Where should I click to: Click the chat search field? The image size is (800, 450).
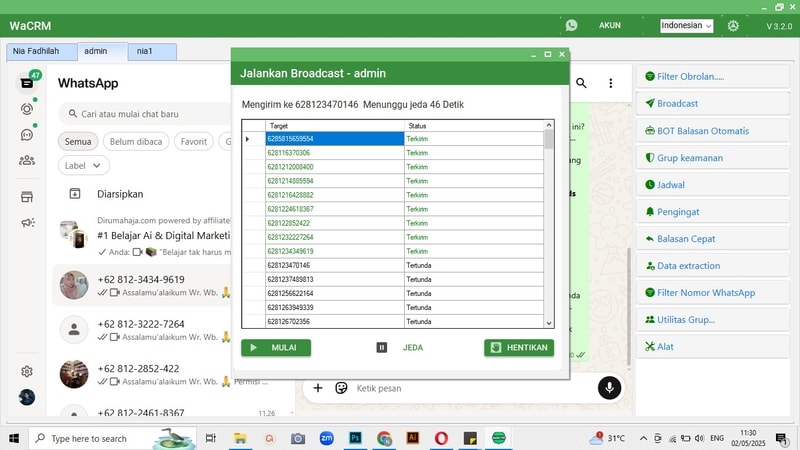[145, 114]
